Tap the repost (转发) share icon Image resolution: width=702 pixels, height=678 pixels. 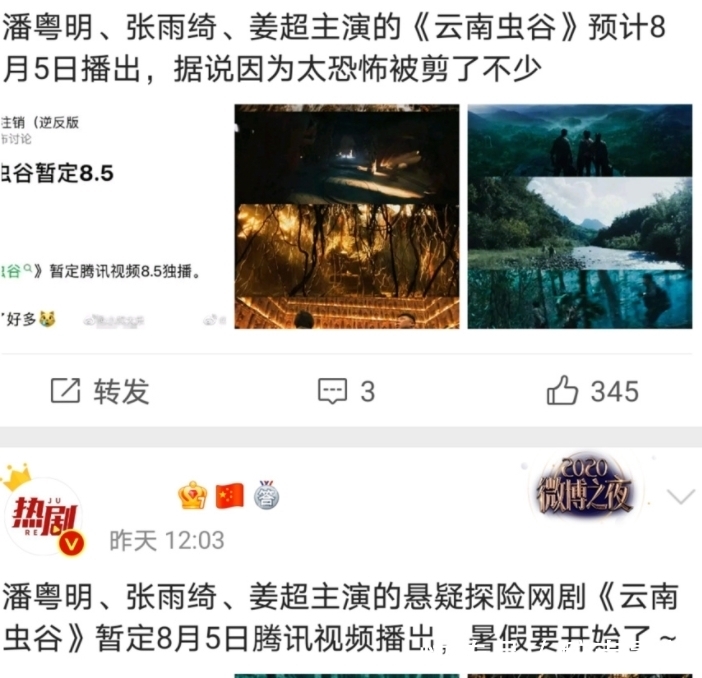pyautogui.click(x=65, y=390)
